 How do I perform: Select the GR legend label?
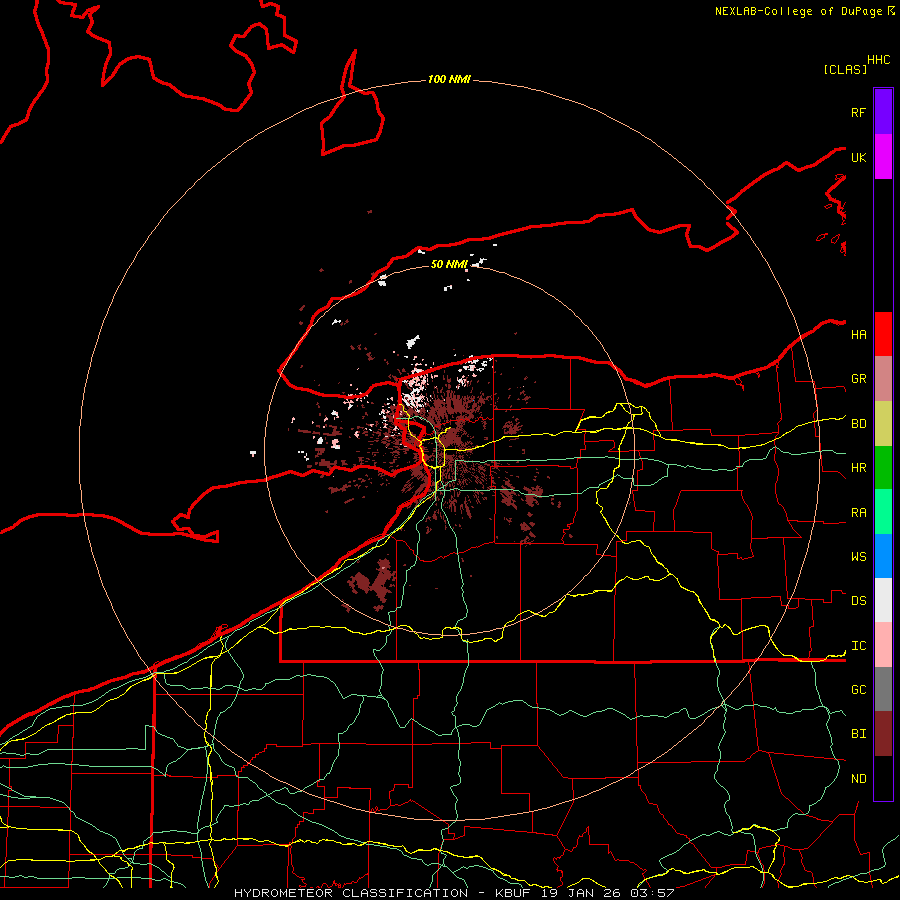coord(859,379)
